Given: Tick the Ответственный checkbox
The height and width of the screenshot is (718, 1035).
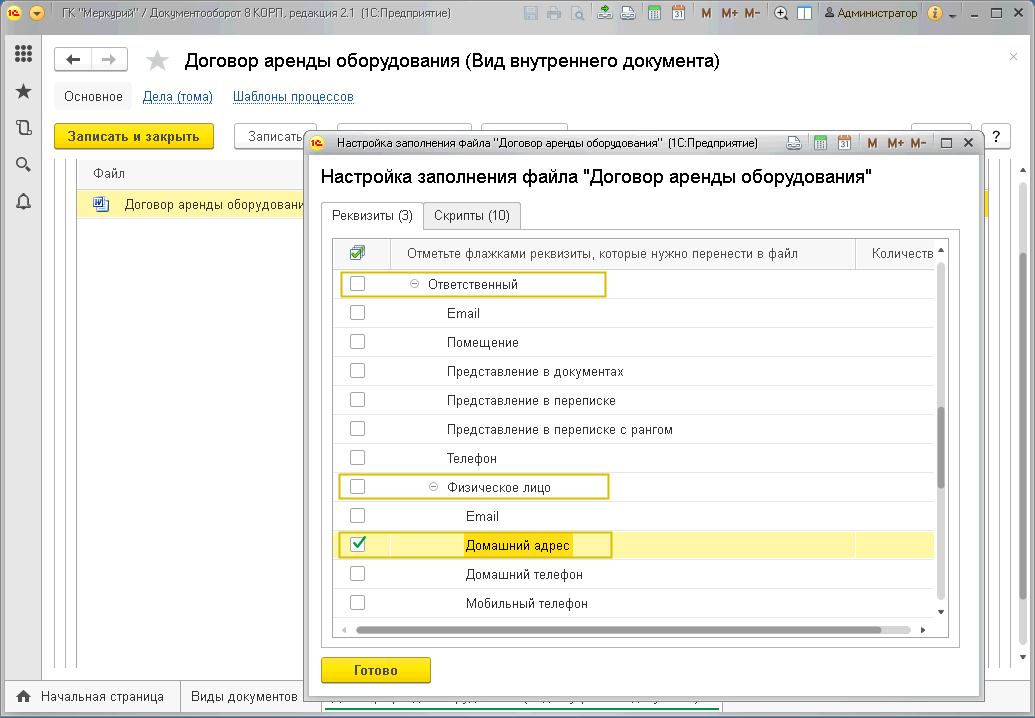Looking at the screenshot, I should pos(357,284).
